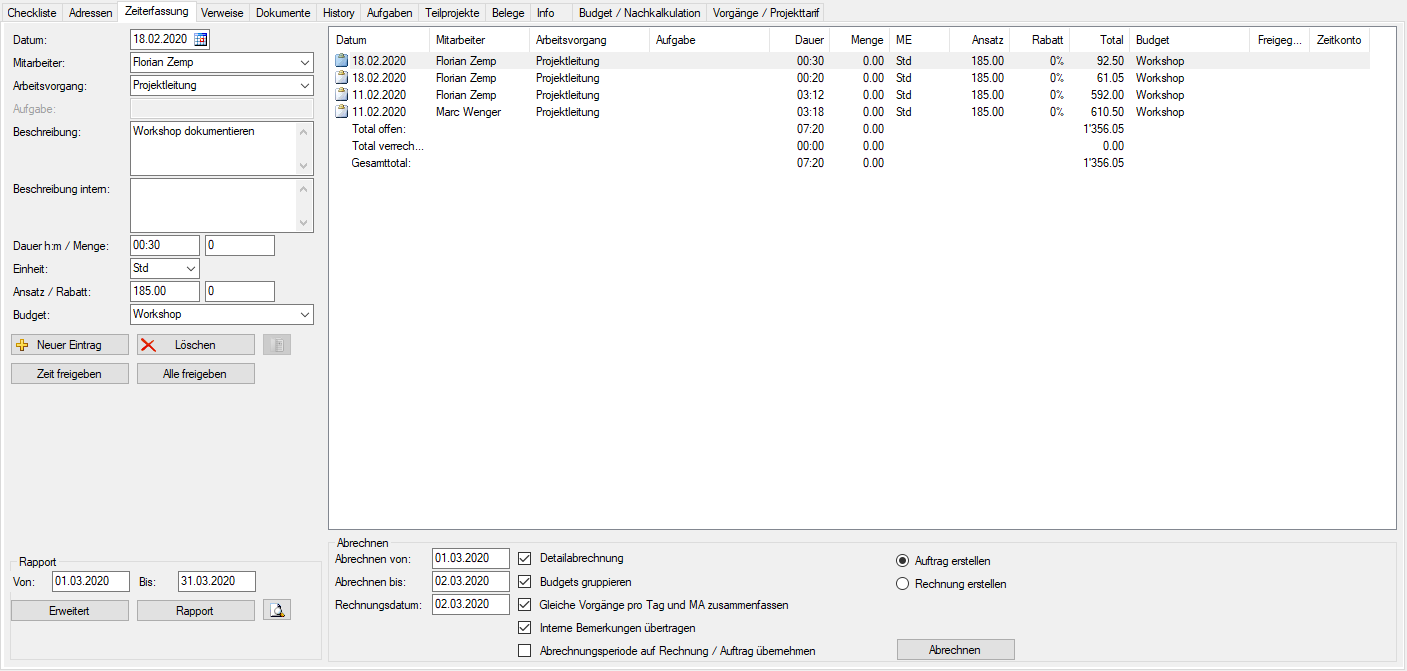Switch to the Budget / Nachkalkulation tab
The width and height of the screenshot is (1407, 671).
coord(641,13)
